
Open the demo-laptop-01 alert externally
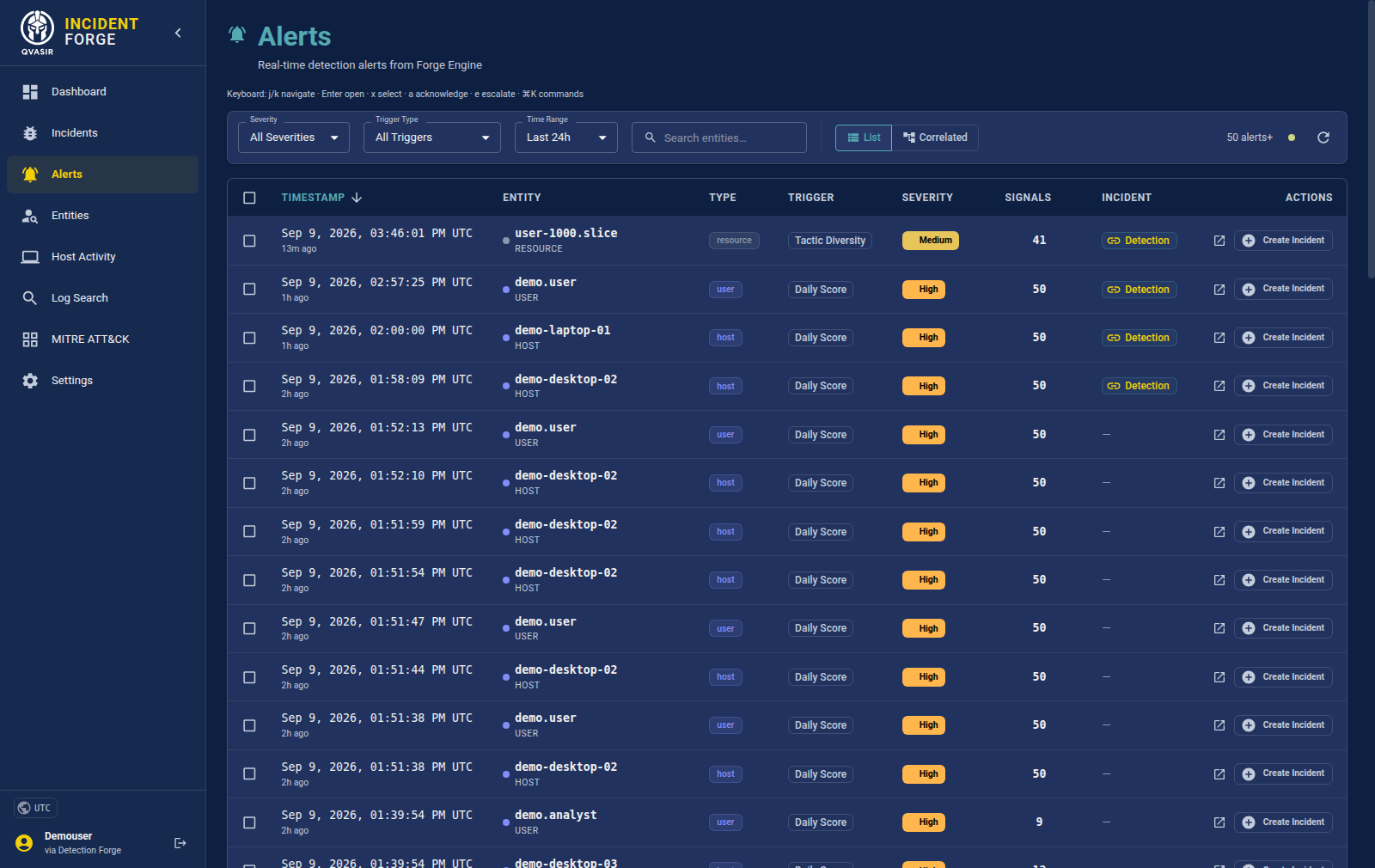point(1219,338)
